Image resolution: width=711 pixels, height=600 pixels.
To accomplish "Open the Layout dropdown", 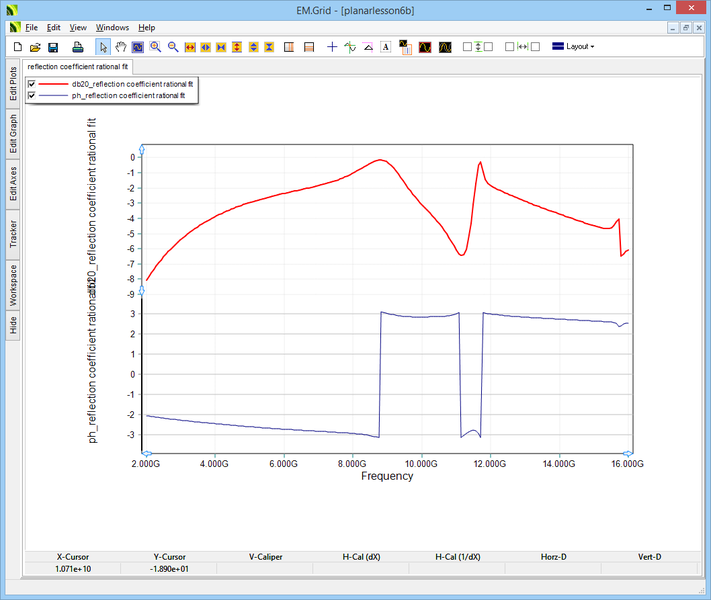I will pos(574,47).
